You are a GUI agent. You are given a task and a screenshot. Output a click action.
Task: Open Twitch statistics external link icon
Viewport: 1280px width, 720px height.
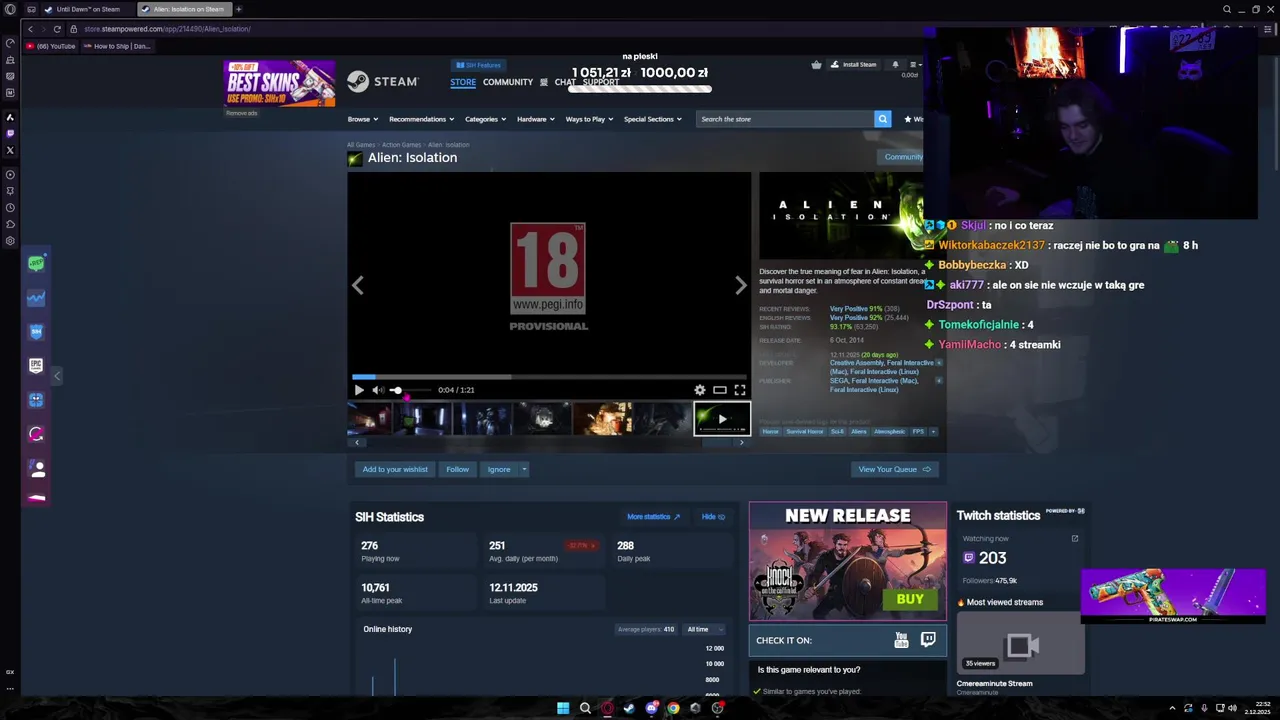[x=1075, y=538]
